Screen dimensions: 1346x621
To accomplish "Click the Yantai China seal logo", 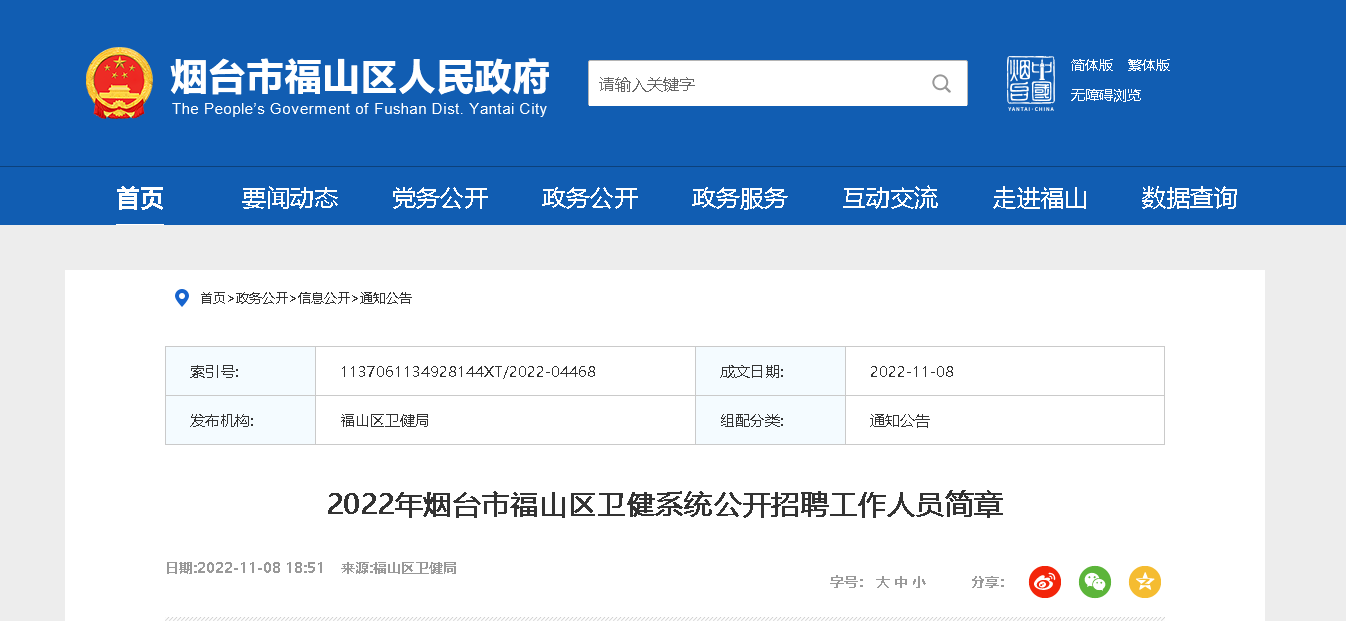I will 1030,83.
